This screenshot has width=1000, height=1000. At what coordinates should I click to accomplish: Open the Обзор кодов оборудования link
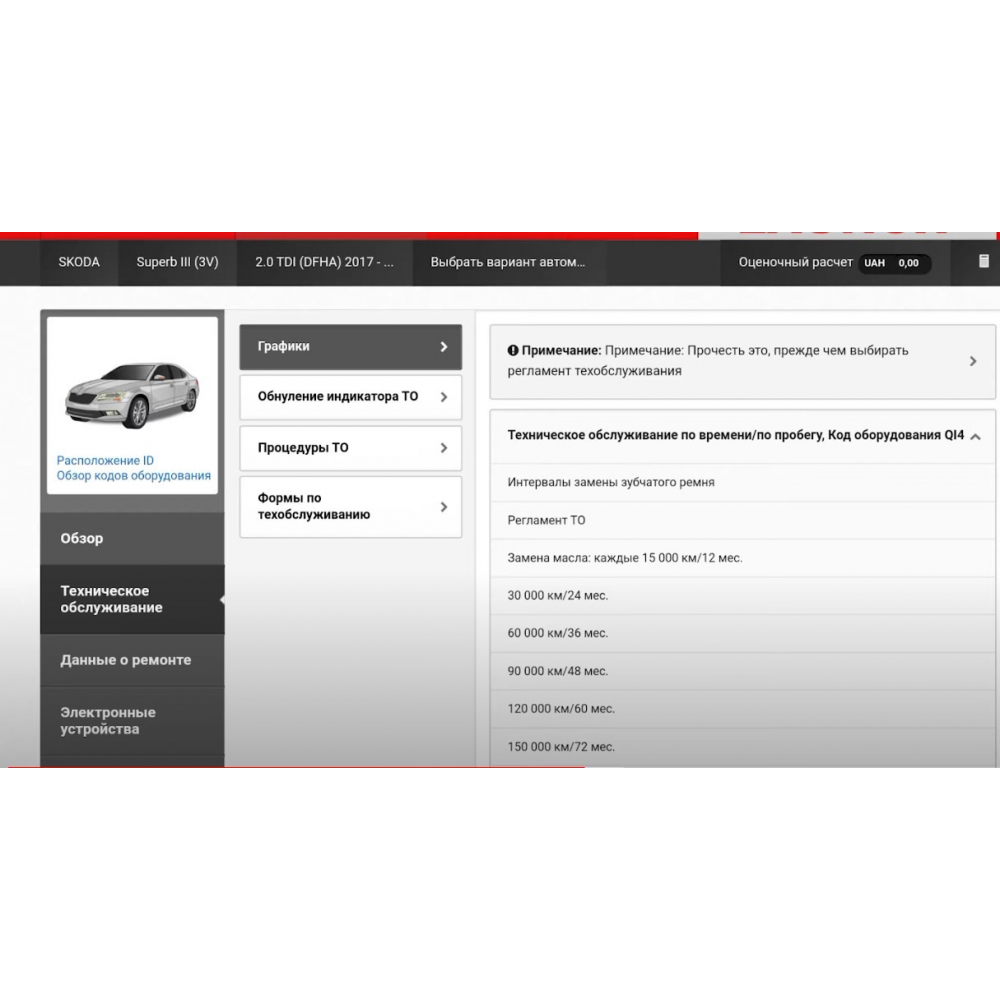click(134, 476)
